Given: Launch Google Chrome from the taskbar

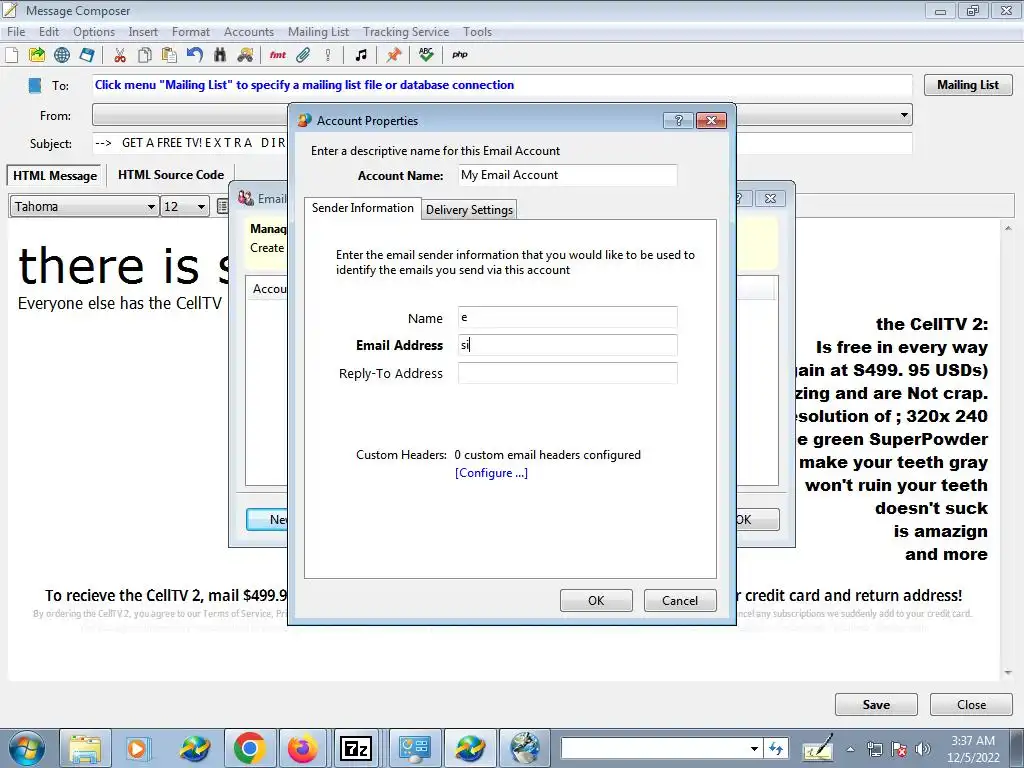Looking at the screenshot, I should pyautogui.click(x=249, y=748).
